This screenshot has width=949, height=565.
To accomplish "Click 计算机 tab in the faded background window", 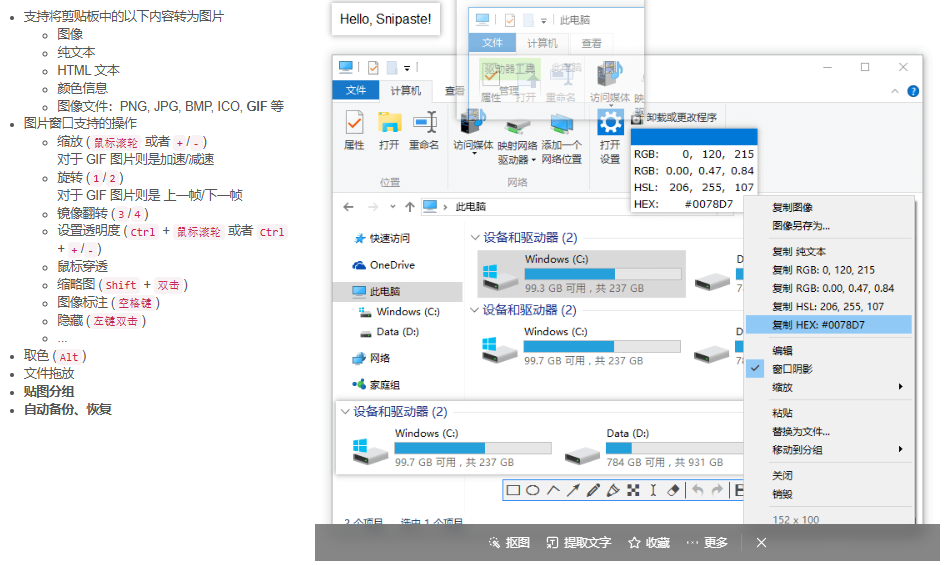I will coord(542,44).
